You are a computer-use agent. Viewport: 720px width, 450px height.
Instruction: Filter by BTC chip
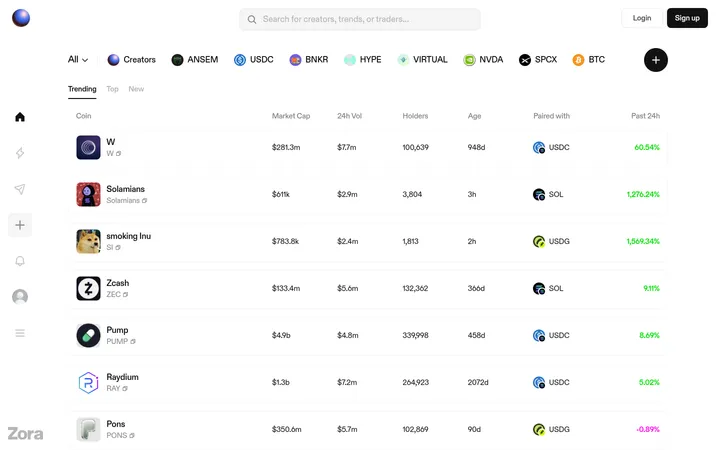589,60
